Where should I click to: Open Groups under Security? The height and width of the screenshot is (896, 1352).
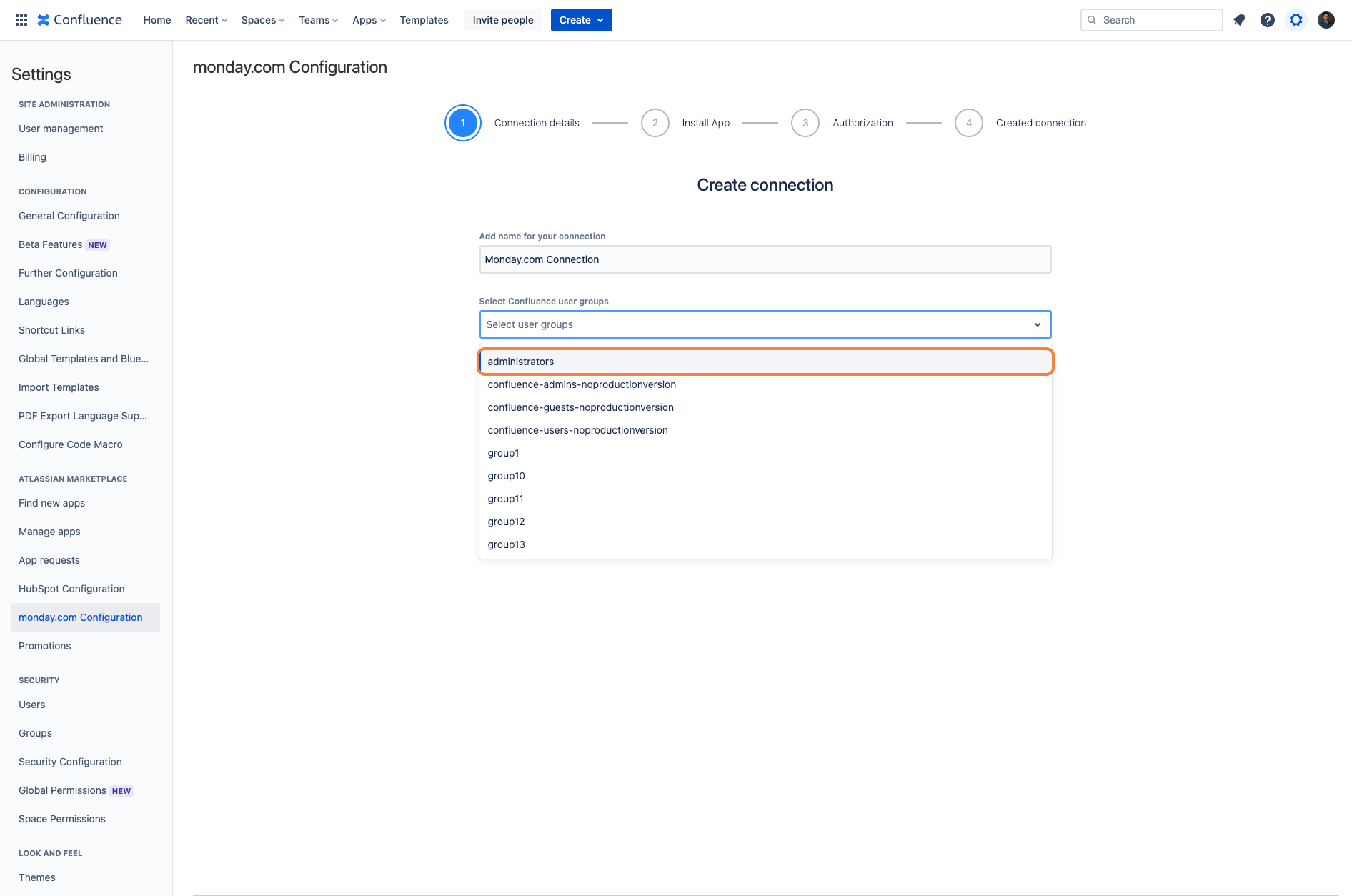[x=35, y=733]
